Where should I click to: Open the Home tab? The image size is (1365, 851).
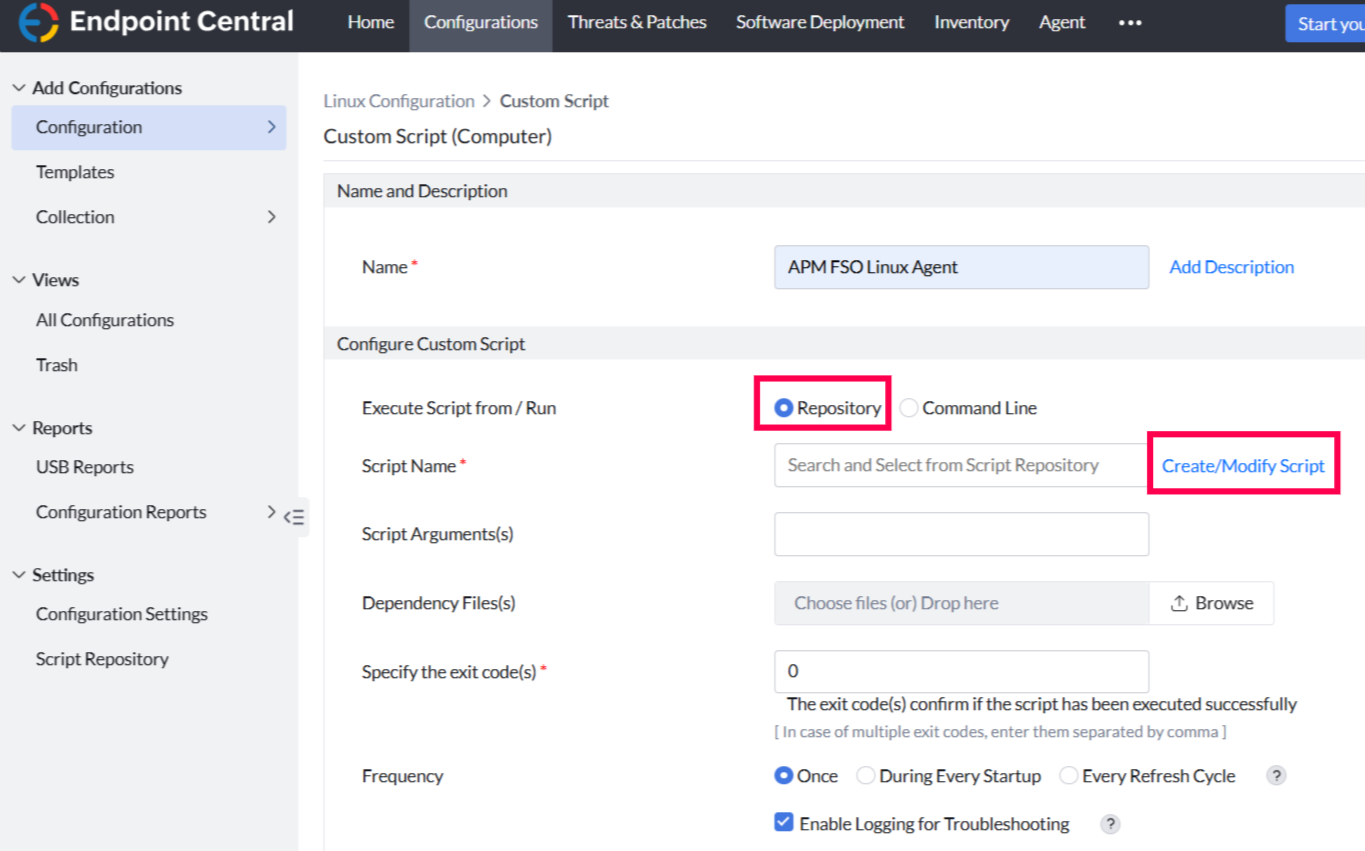tap(371, 22)
